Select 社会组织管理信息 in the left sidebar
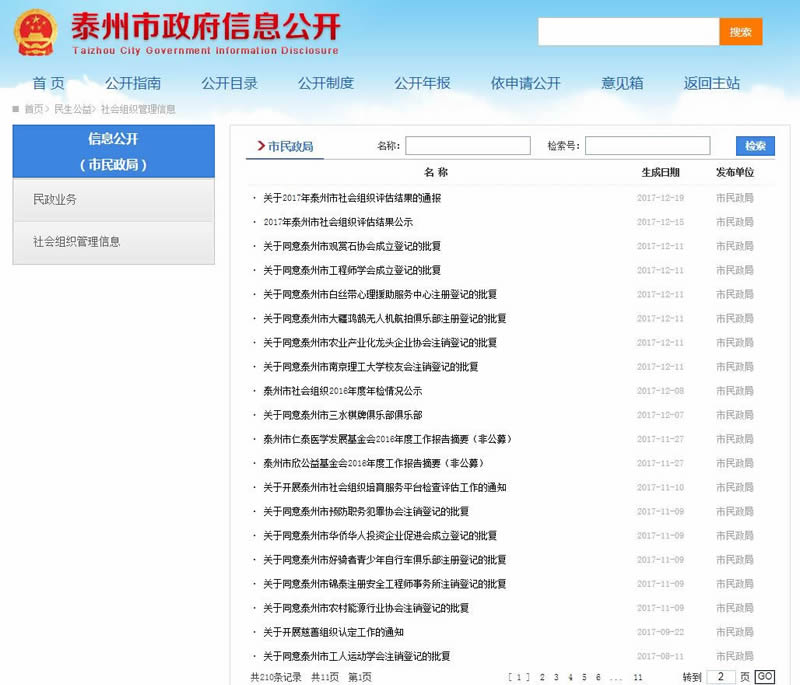Screen dimensions: 800x685 point(76,242)
